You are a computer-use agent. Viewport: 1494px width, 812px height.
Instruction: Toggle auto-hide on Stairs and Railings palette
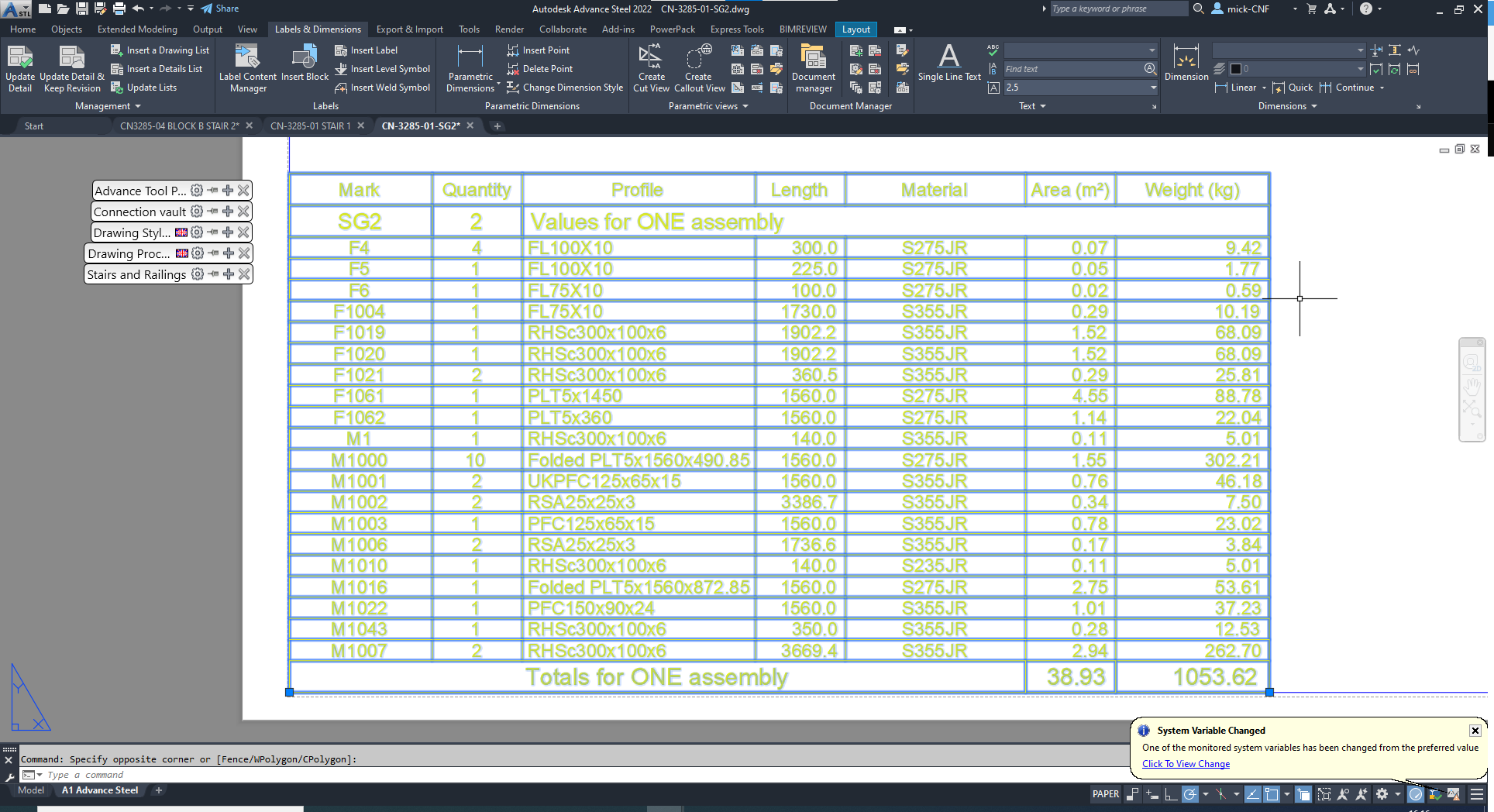[x=212, y=274]
